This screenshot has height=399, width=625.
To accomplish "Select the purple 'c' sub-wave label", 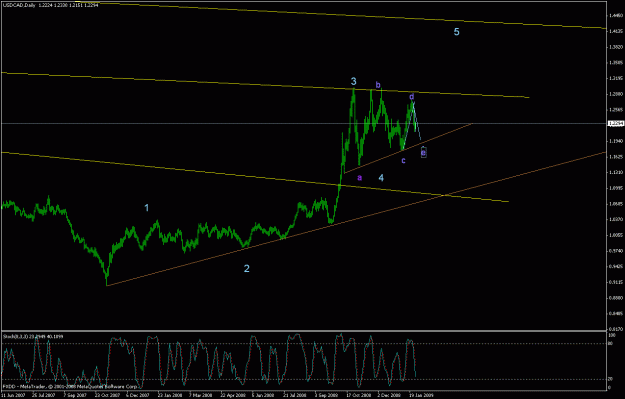I will pyautogui.click(x=403, y=161).
